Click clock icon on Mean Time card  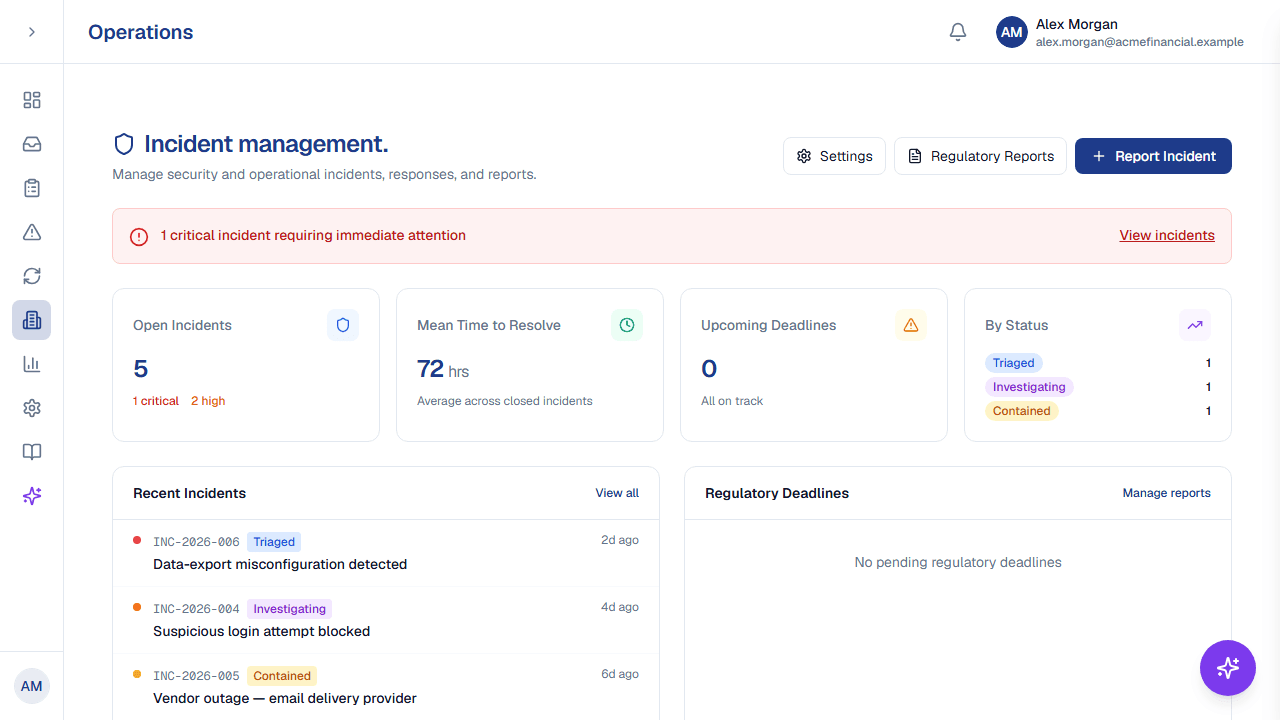tap(627, 325)
